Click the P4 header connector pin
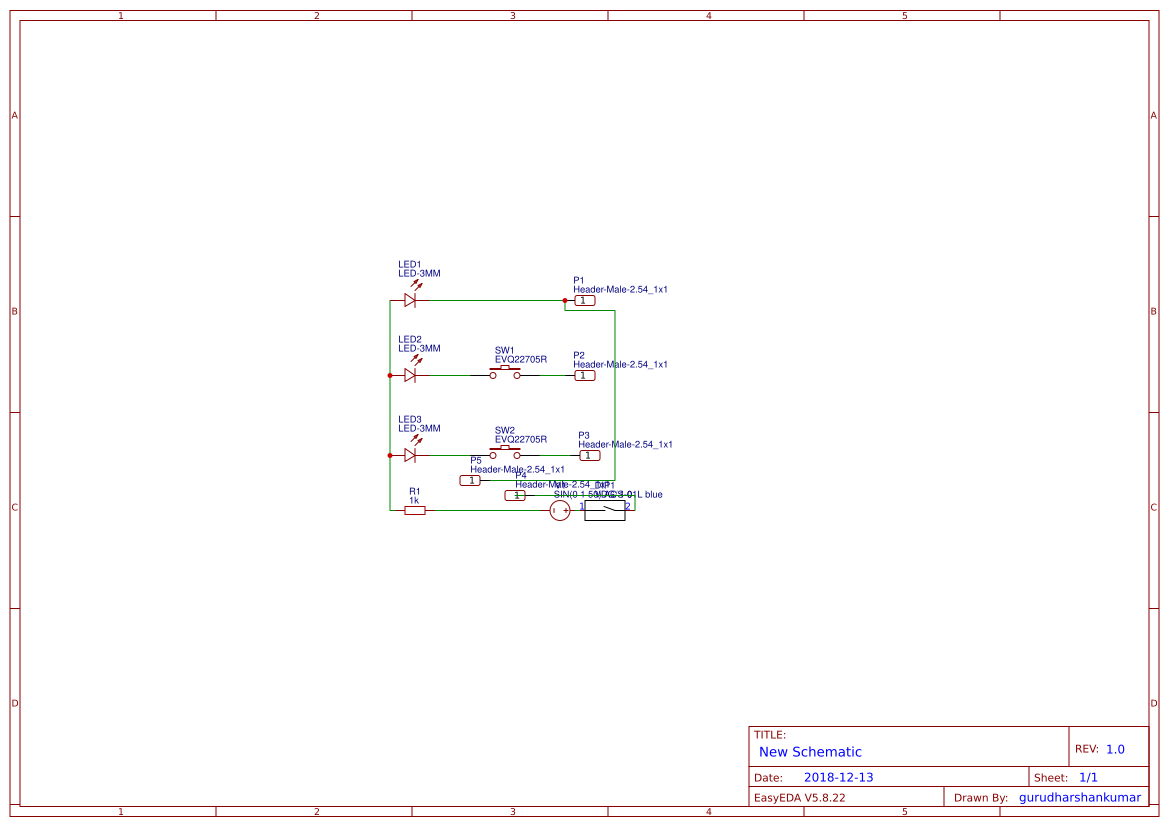Image resolution: width=1169 pixels, height=827 pixels. (x=515, y=495)
